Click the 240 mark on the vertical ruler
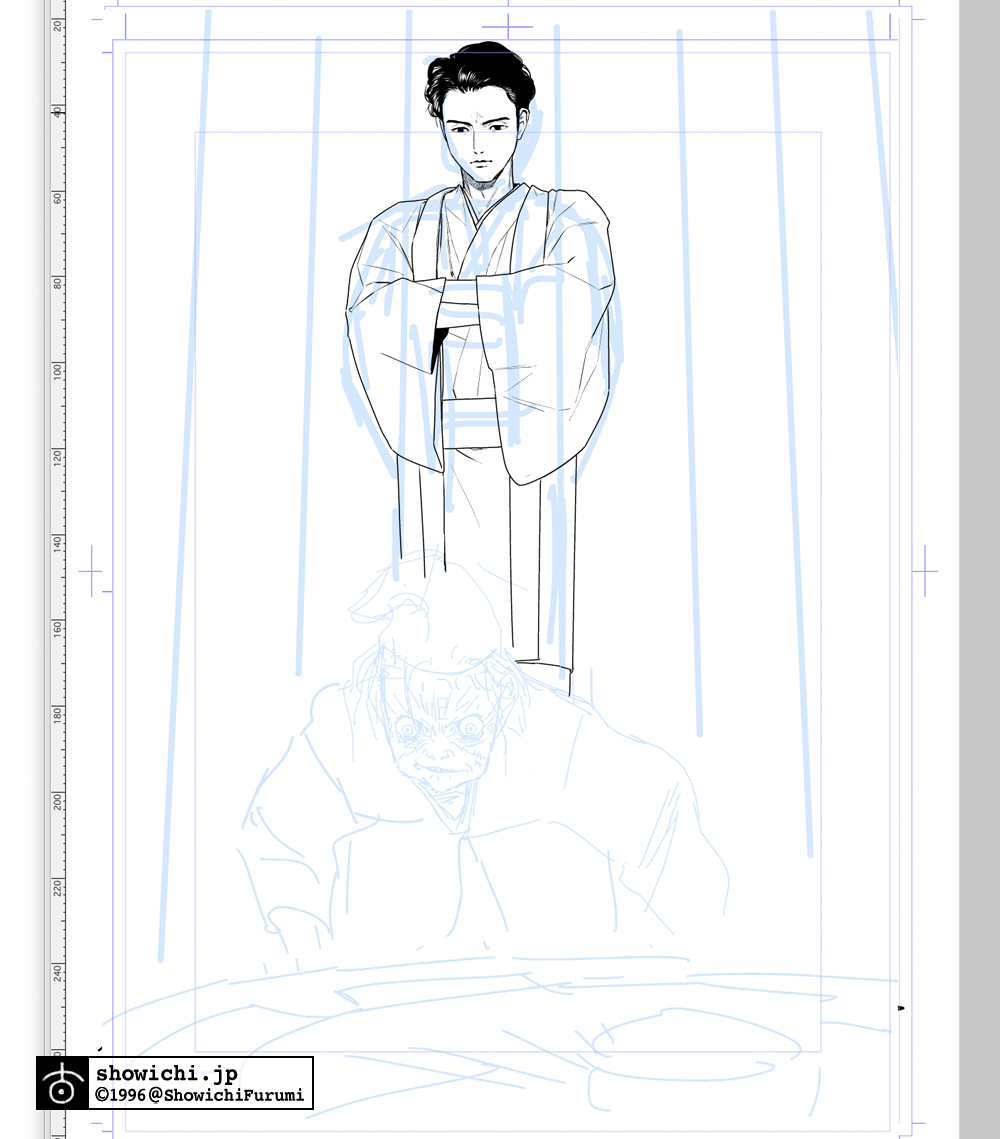 pos(57,973)
